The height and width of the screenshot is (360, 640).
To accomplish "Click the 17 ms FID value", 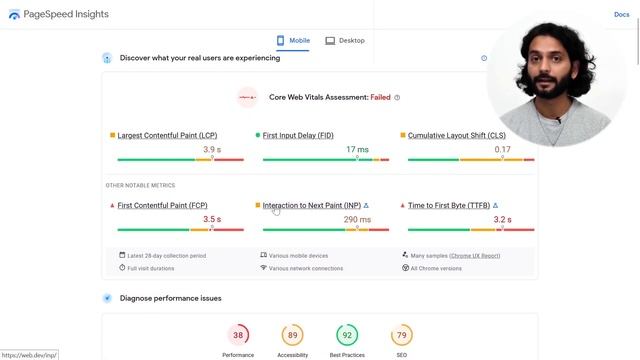I will click(357, 149).
